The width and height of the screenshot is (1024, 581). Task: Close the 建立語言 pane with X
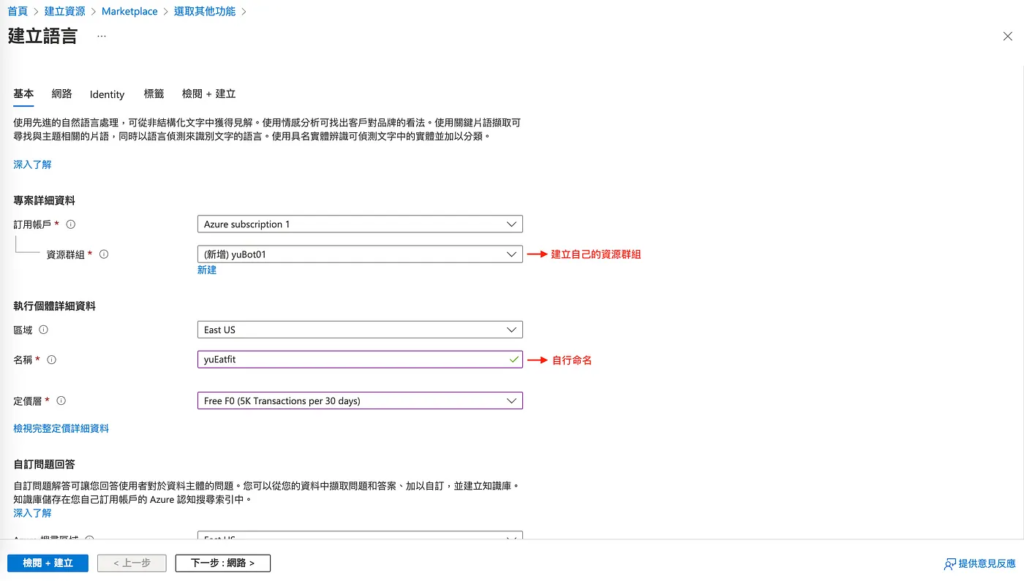1007,36
